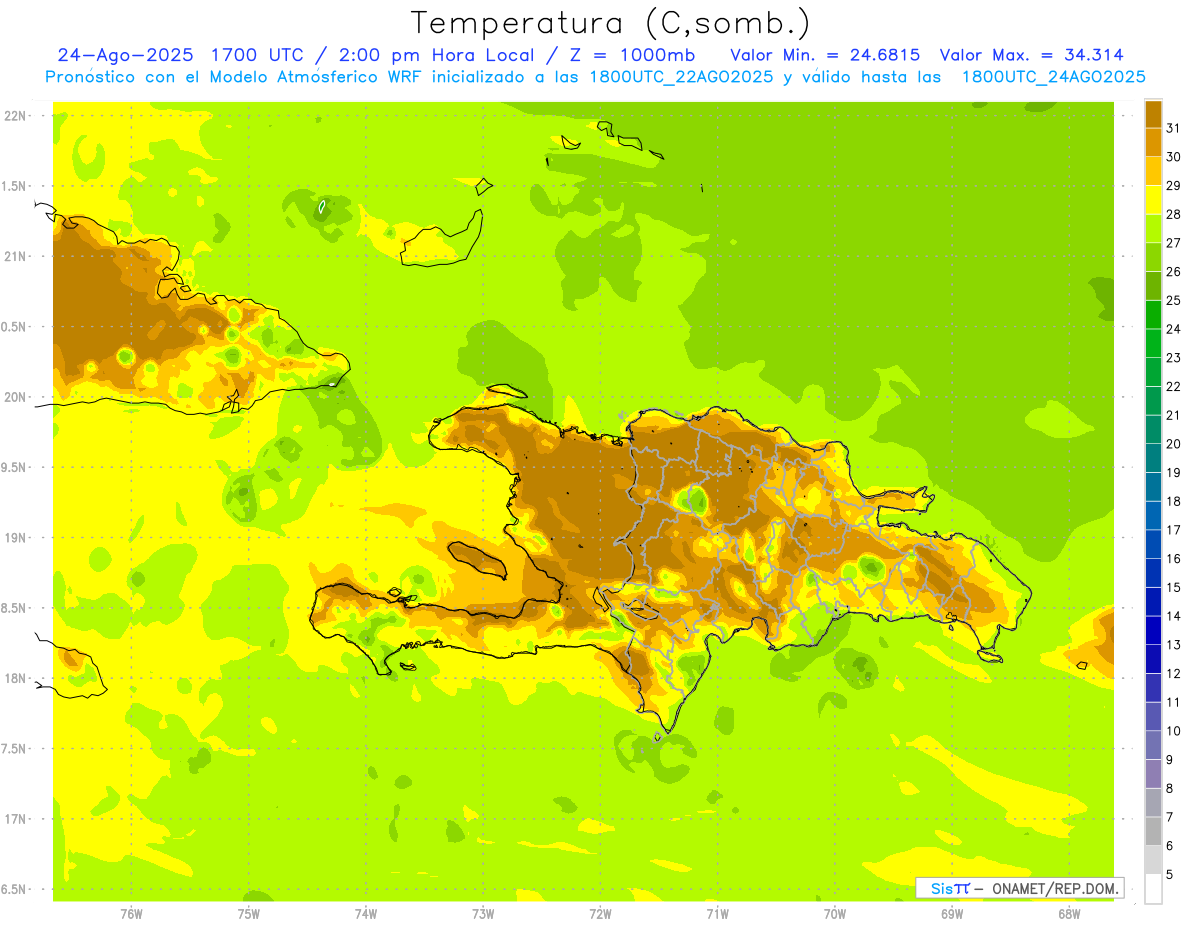Click the 'SisTT – ONAMET/REP.DOM.' credit label

1019,888
